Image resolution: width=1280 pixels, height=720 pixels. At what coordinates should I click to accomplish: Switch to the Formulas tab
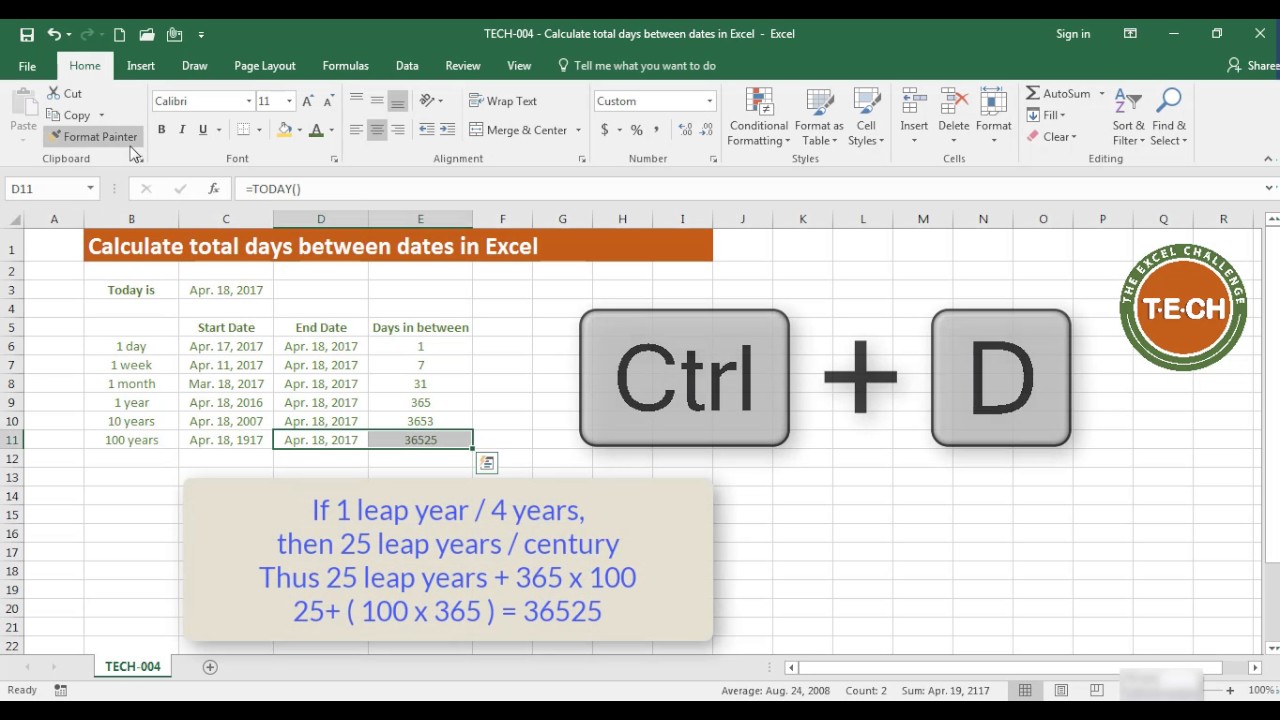tap(346, 66)
